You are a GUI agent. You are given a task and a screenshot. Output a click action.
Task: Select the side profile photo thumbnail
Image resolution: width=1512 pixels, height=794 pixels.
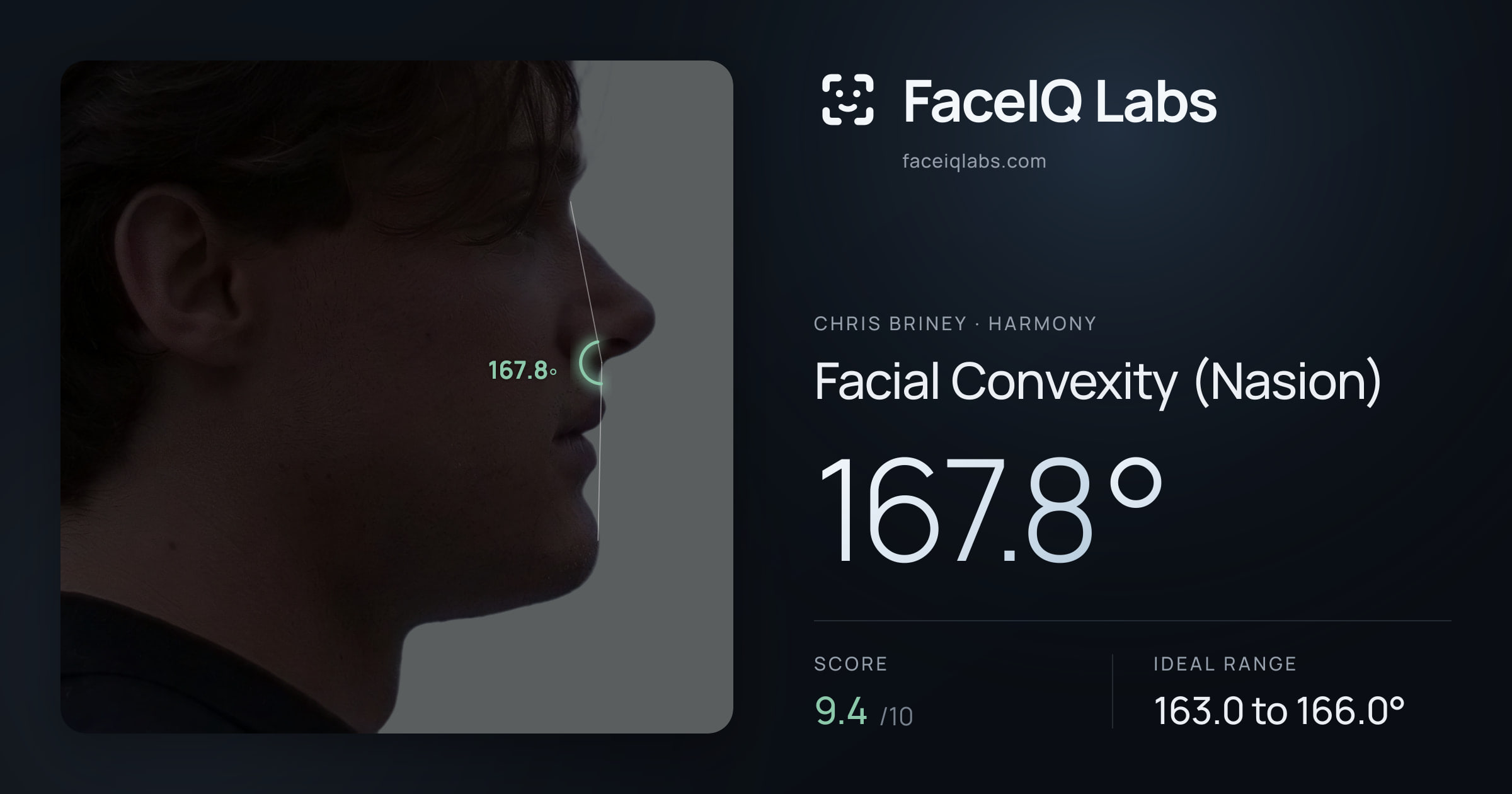click(x=396, y=396)
